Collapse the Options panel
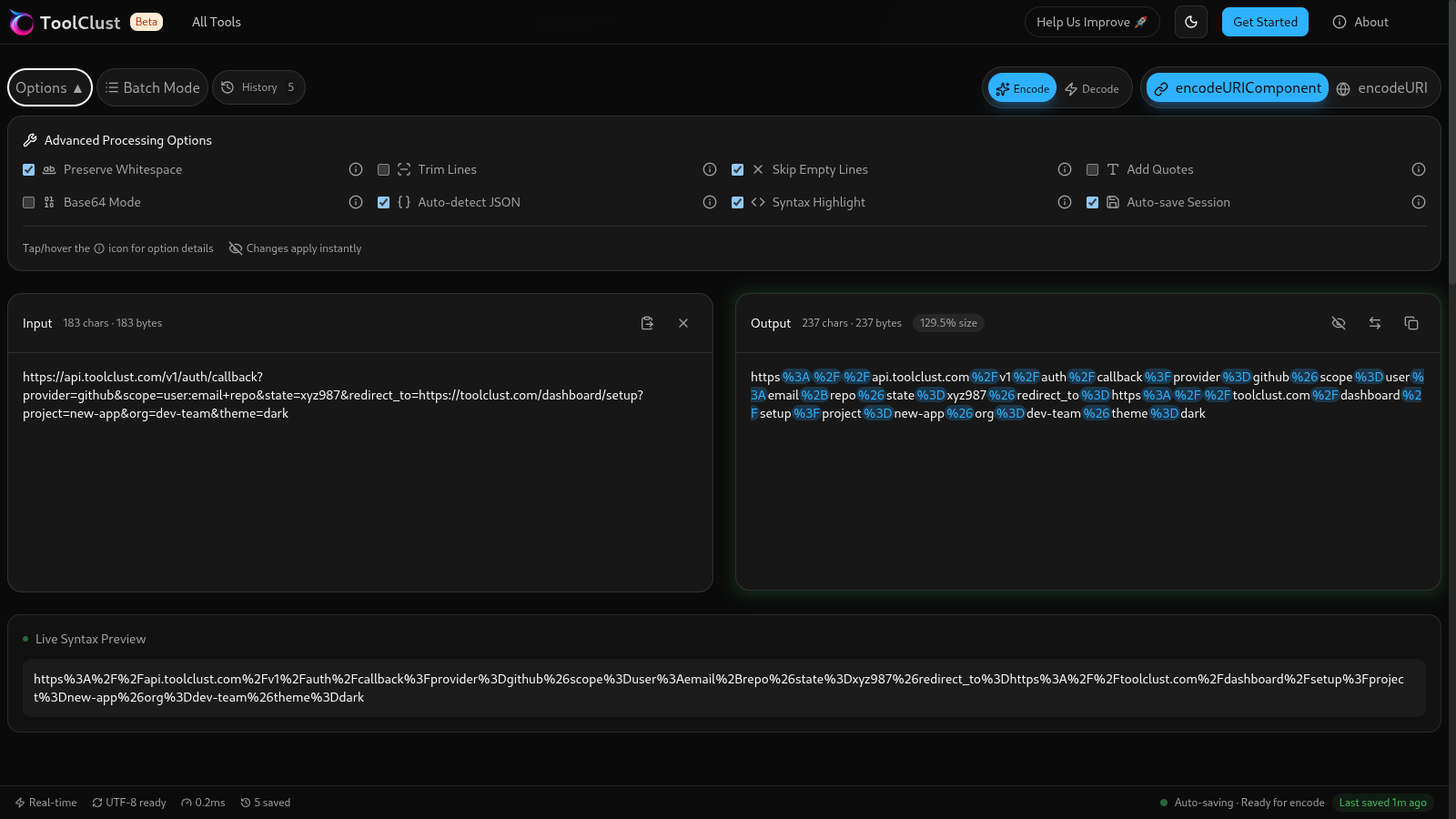 click(x=50, y=87)
